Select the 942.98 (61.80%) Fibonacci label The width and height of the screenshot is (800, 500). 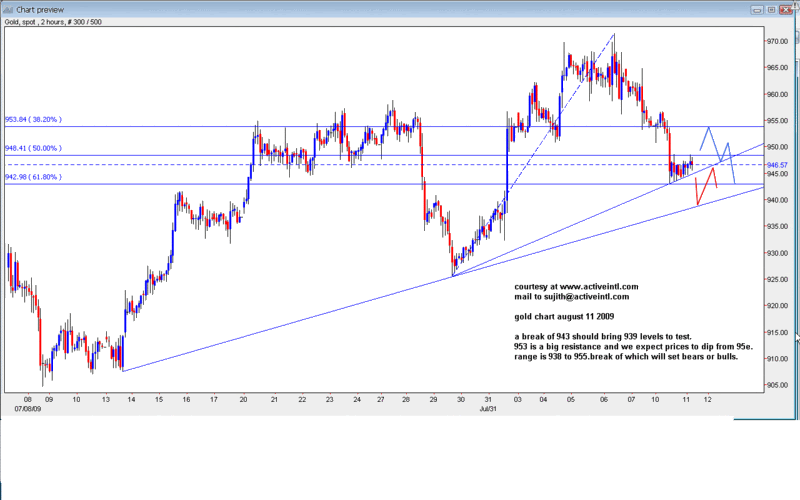tap(33, 177)
